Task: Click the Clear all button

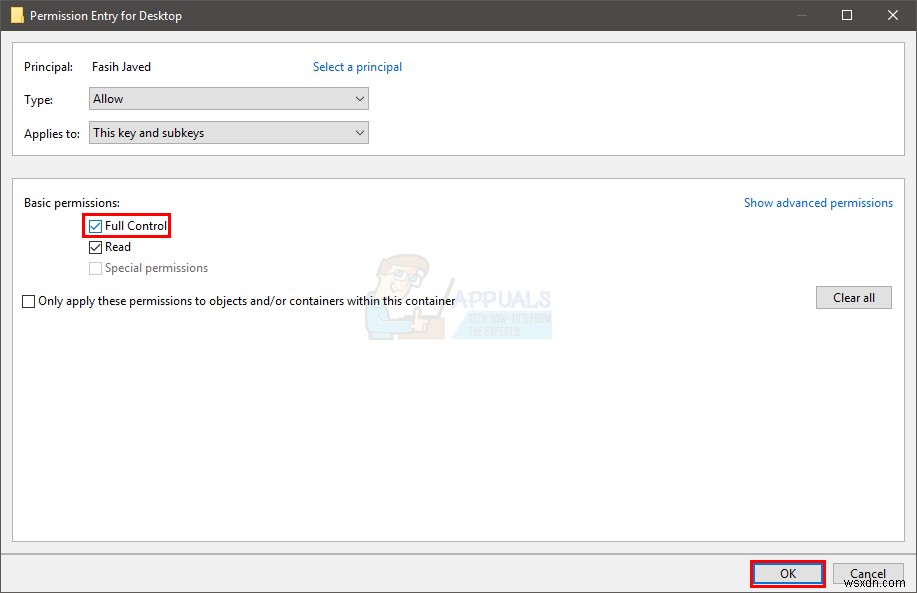Action: pos(854,298)
